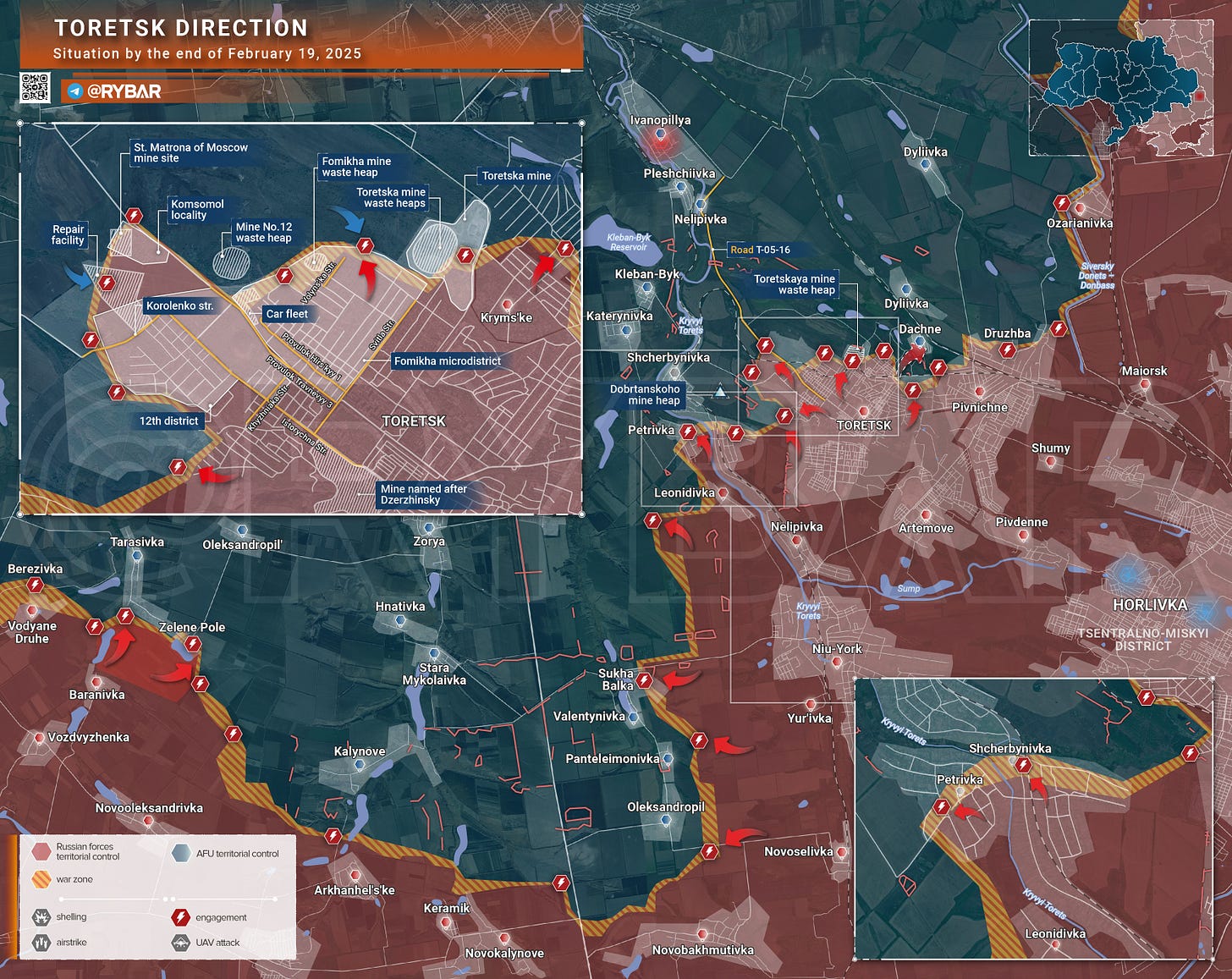
Task: Click the Telegram icon next to @RYBAR
Action: coord(74,91)
